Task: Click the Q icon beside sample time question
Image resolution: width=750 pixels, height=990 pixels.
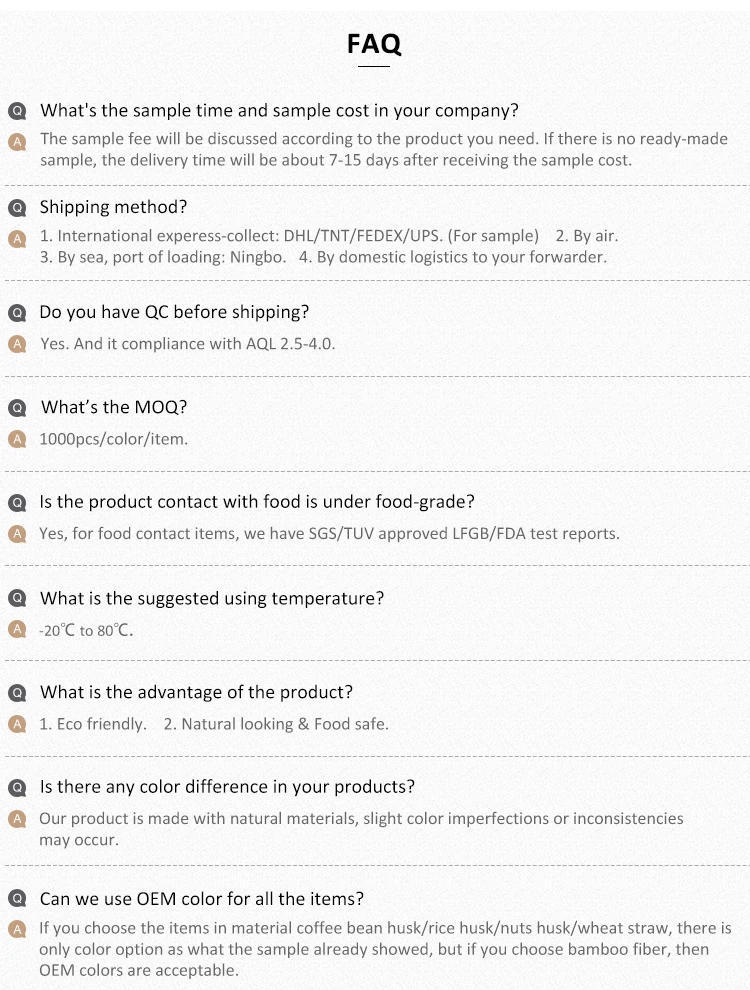Action: click(16, 111)
